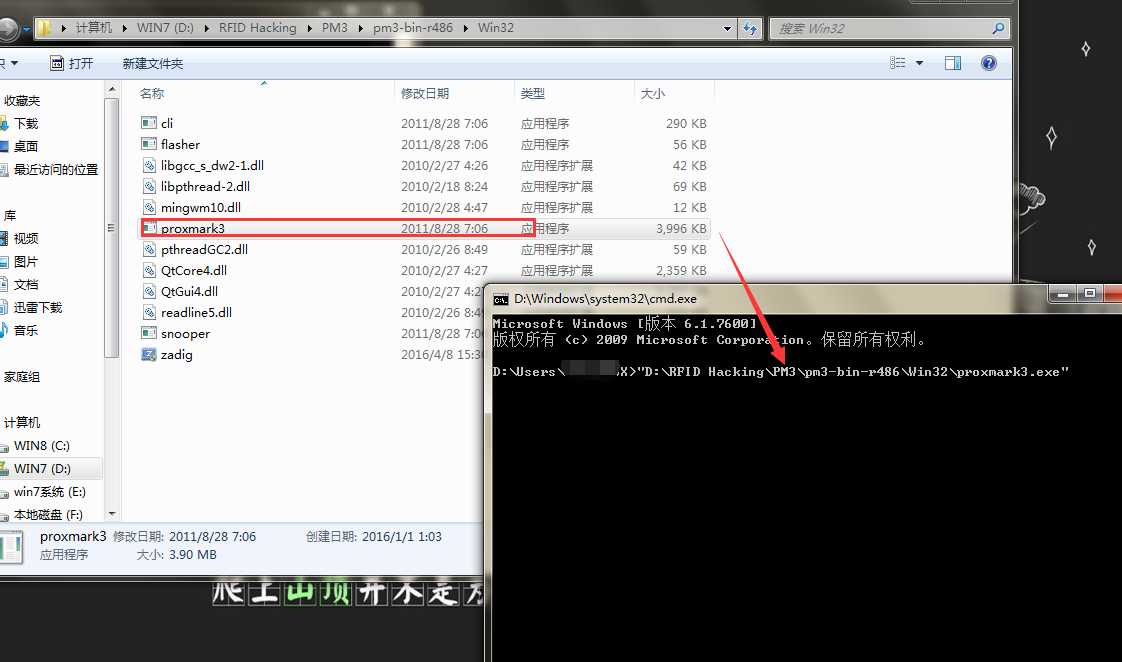Select 家庭组 in the sidebar
This screenshot has height=662, width=1122.
[x=21, y=376]
